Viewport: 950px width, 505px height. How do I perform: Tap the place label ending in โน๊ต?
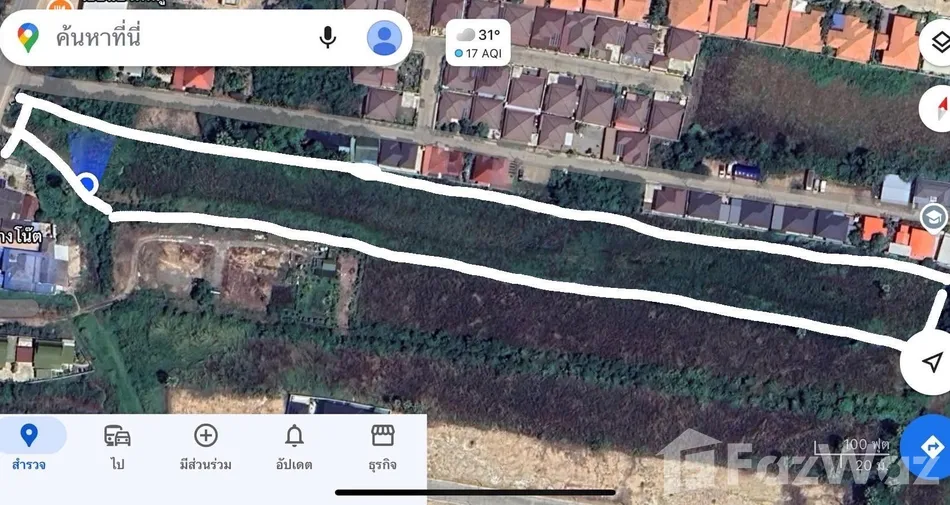(x=21, y=237)
